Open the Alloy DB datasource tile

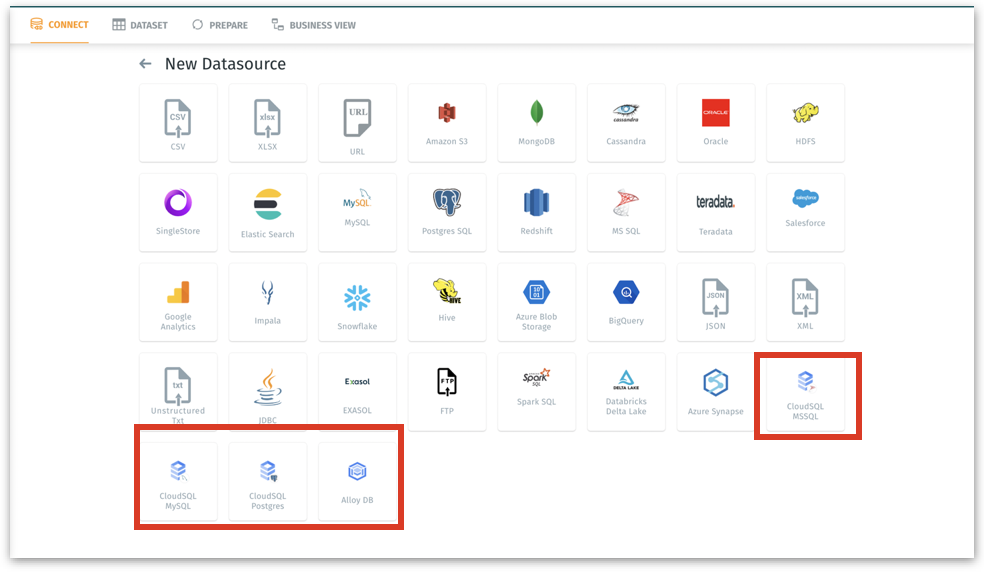click(358, 482)
